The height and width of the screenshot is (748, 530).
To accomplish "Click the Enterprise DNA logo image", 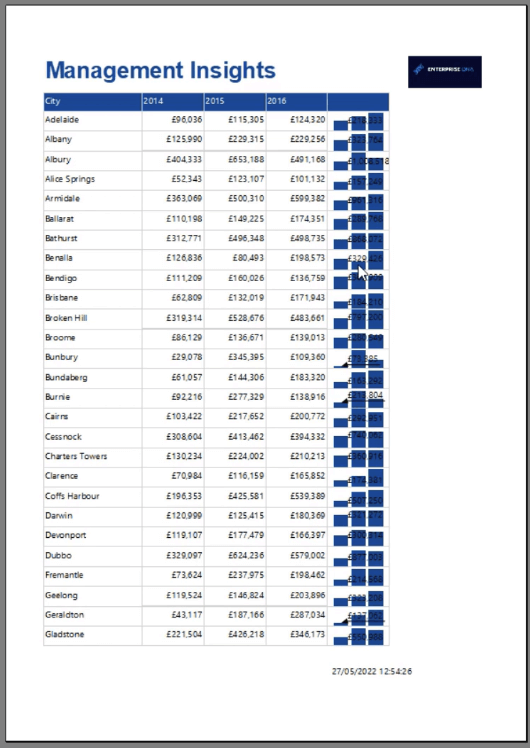I will pyautogui.click(x=445, y=72).
